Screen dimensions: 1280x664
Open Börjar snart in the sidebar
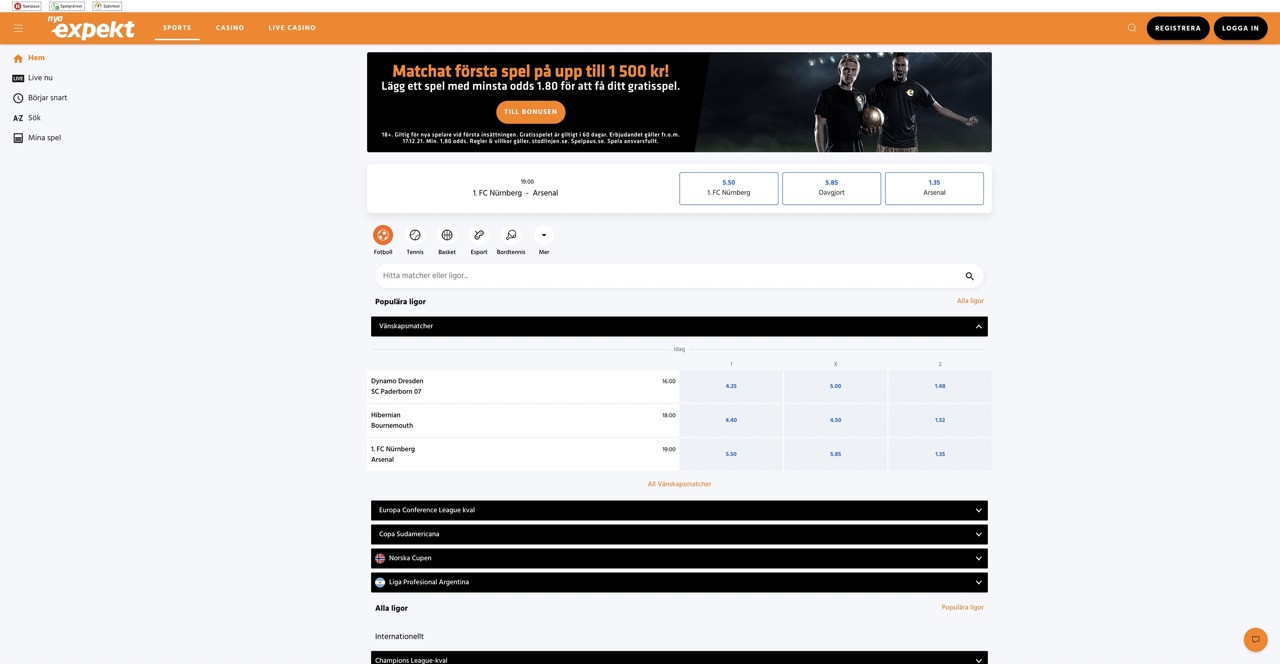pos(46,97)
